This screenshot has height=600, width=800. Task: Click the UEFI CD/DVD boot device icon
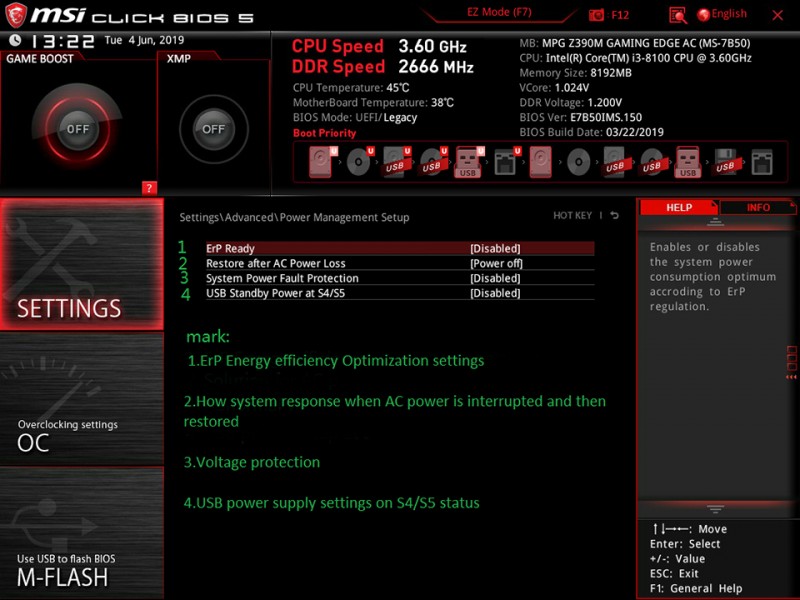click(x=360, y=162)
